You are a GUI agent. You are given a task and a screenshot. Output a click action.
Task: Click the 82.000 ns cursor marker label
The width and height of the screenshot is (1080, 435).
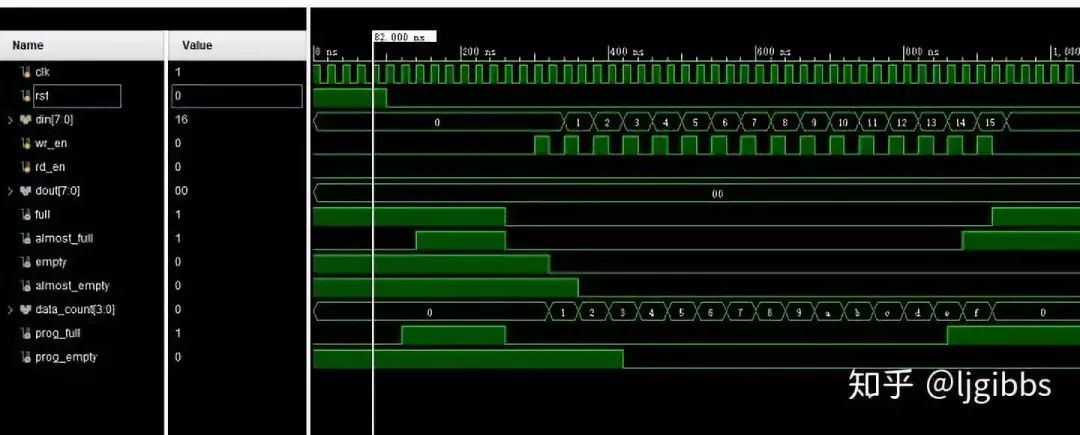click(399, 36)
